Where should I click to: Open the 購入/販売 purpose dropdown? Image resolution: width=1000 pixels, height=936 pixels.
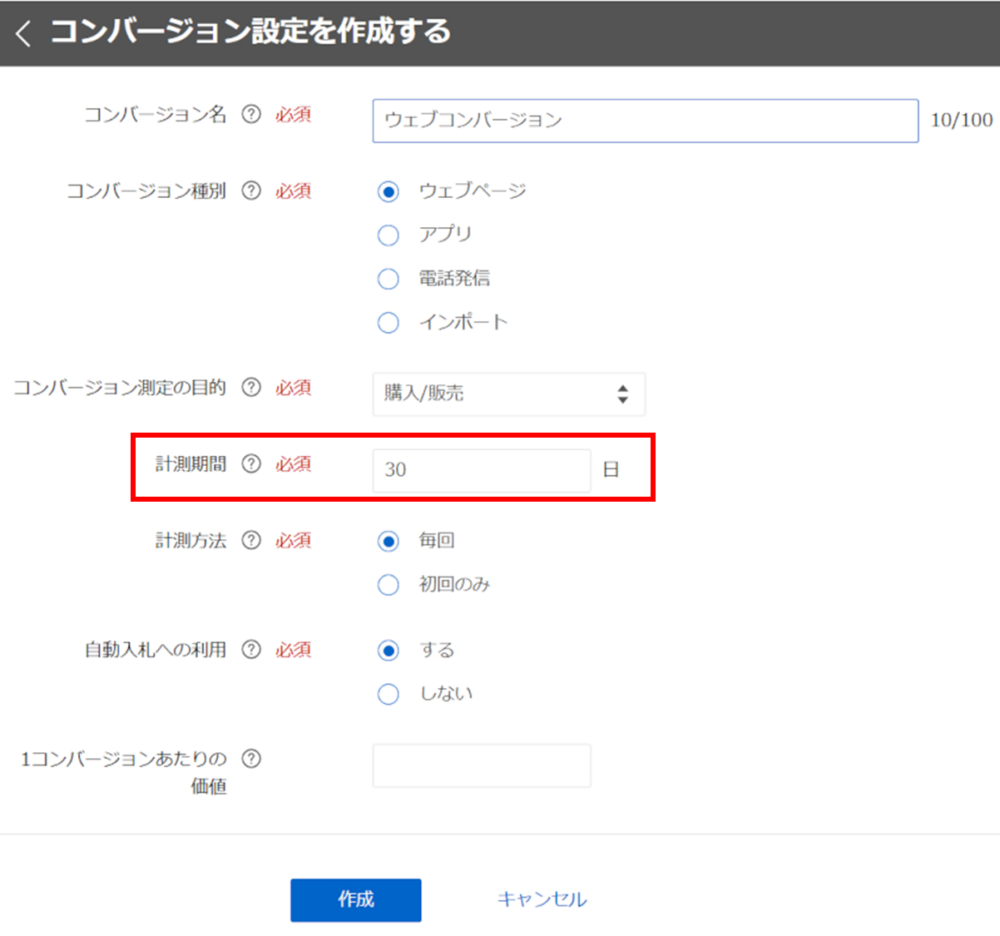(x=508, y=394)
